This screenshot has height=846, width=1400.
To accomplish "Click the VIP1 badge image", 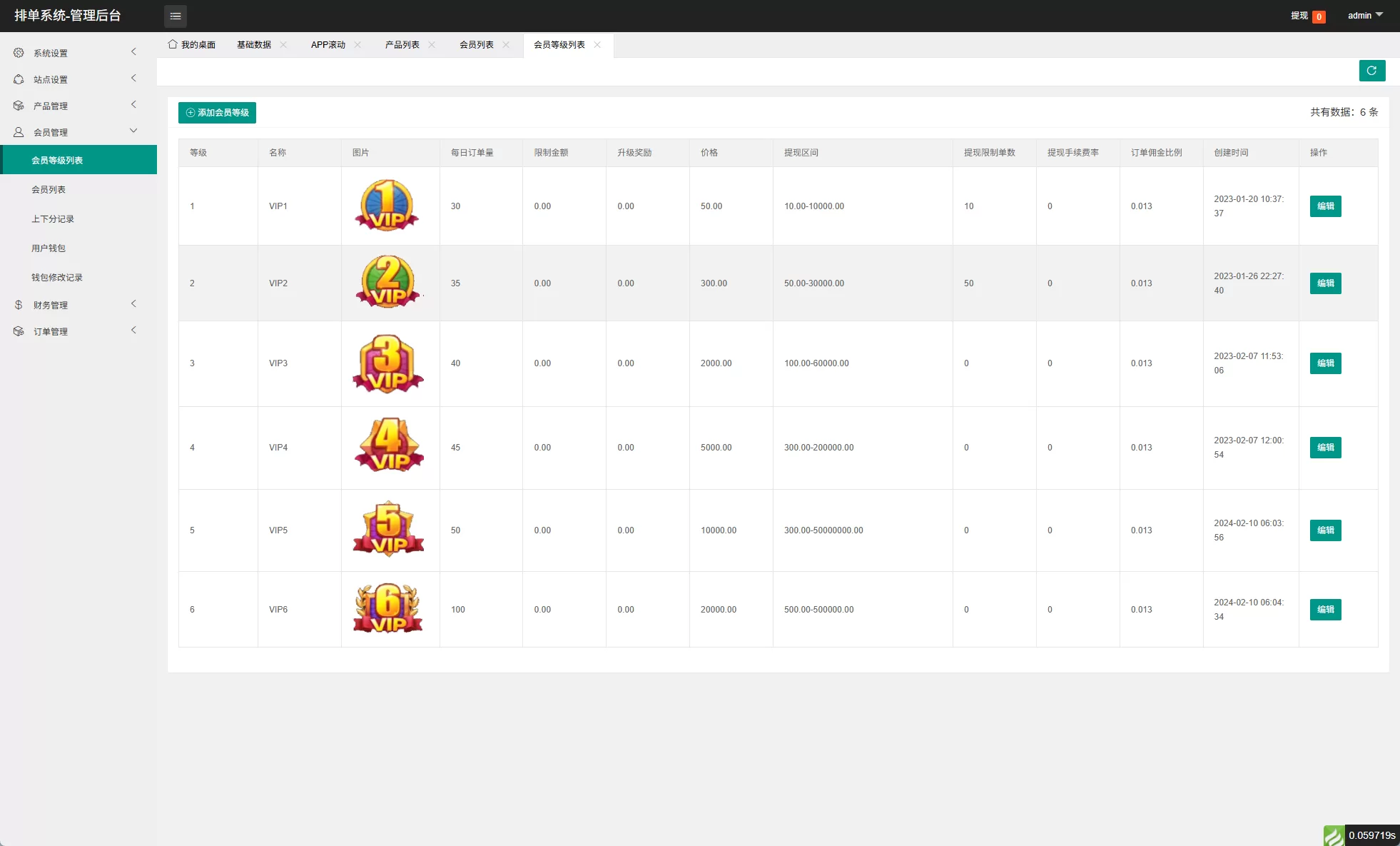I will (x=387, y=206).
